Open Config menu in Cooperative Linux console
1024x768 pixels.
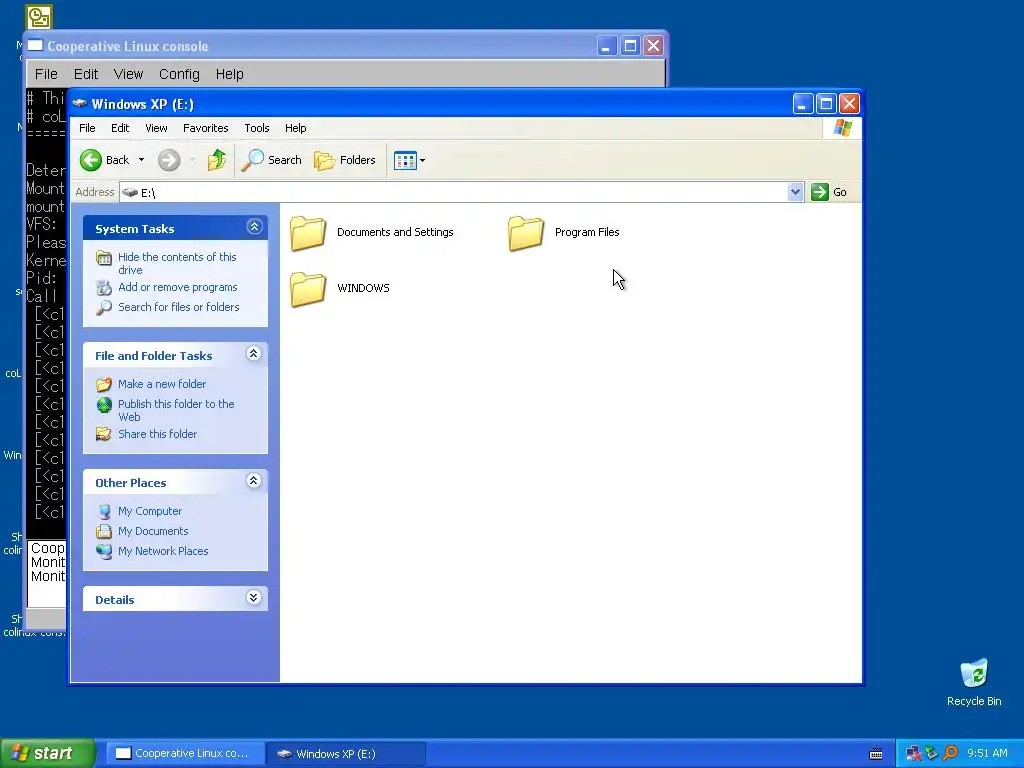tap(179, 74)
